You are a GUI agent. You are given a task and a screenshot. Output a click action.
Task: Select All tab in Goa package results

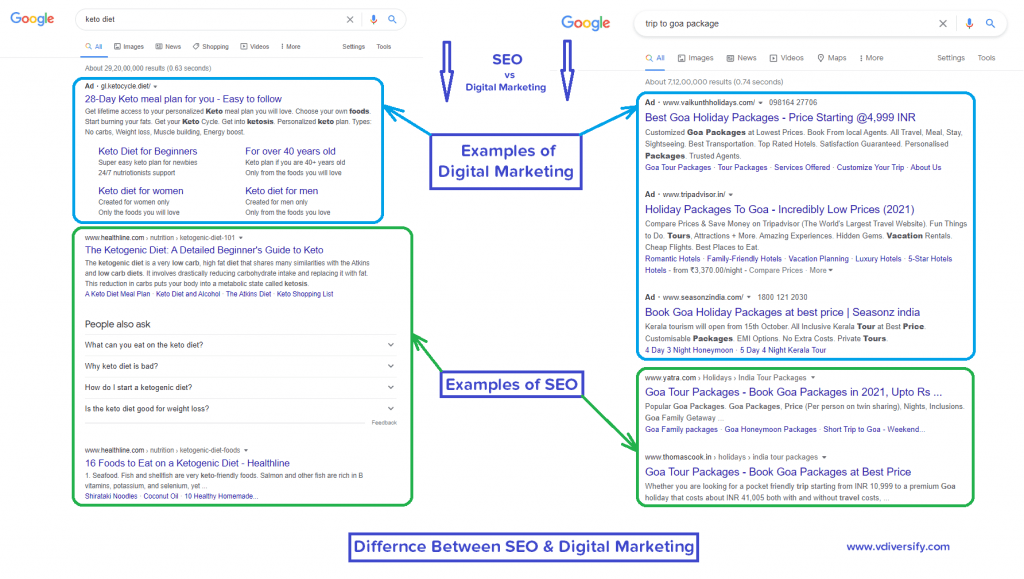(655, 58)
